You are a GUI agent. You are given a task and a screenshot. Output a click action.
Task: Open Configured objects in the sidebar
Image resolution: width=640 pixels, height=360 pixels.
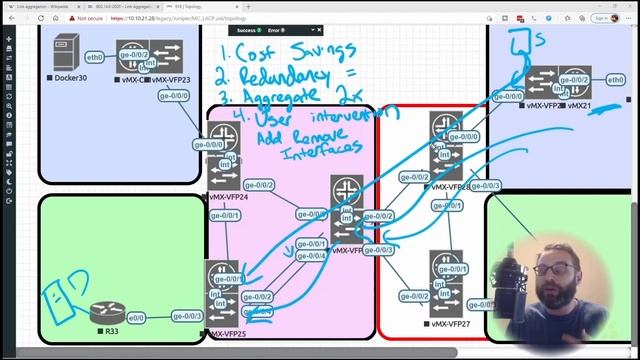tap(9, 87)
